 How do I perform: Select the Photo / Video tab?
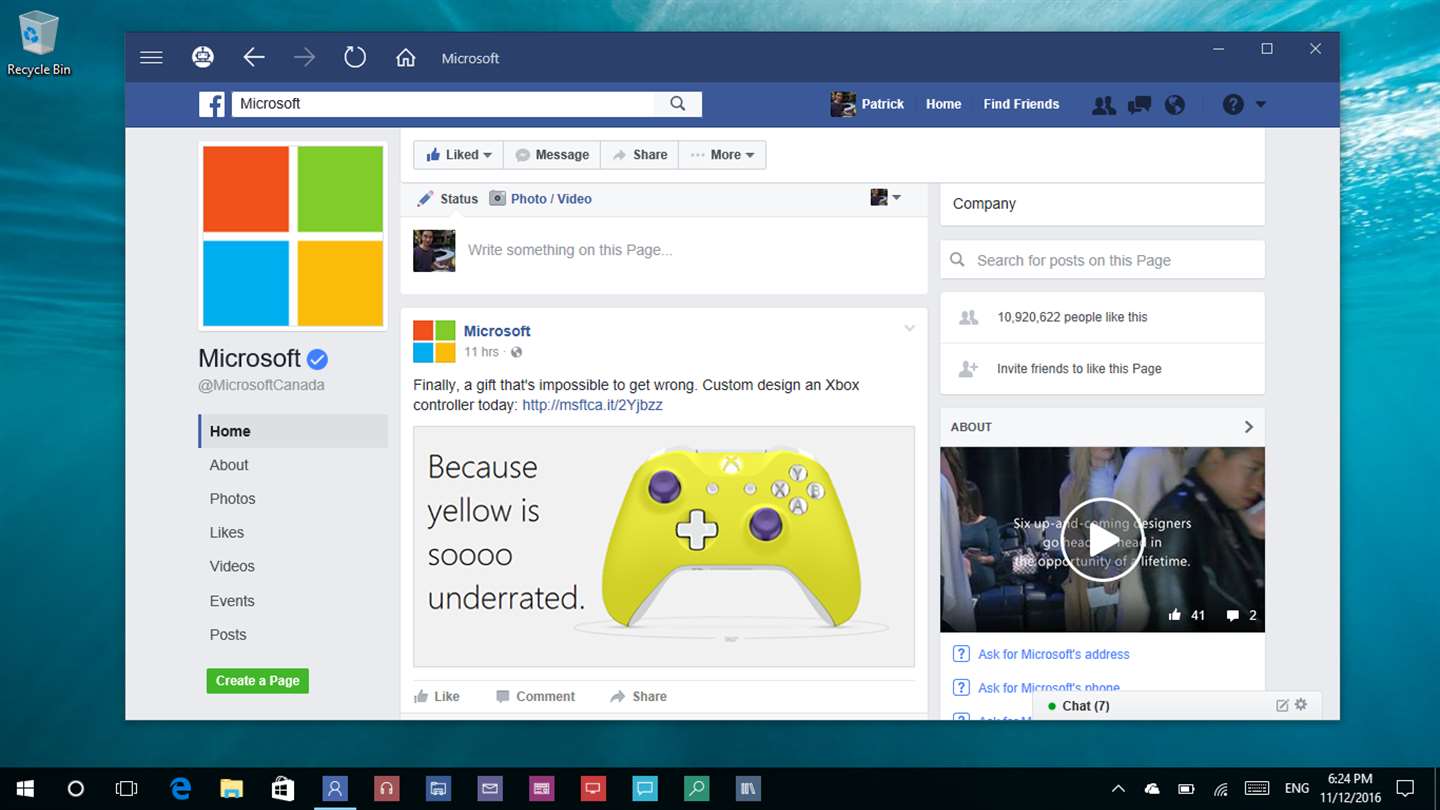tap(540, 199)
